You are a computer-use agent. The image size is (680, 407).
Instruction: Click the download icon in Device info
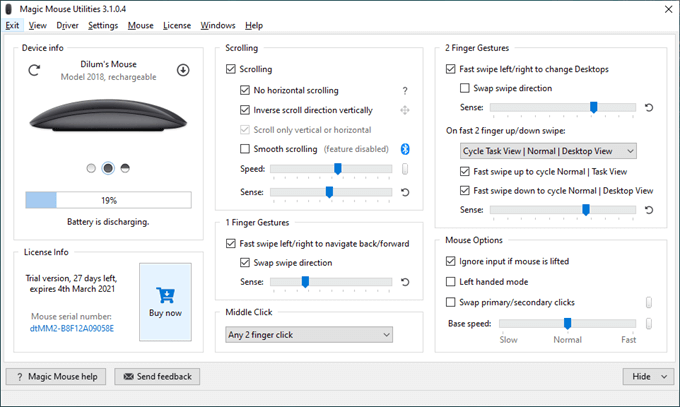(183, 70)
